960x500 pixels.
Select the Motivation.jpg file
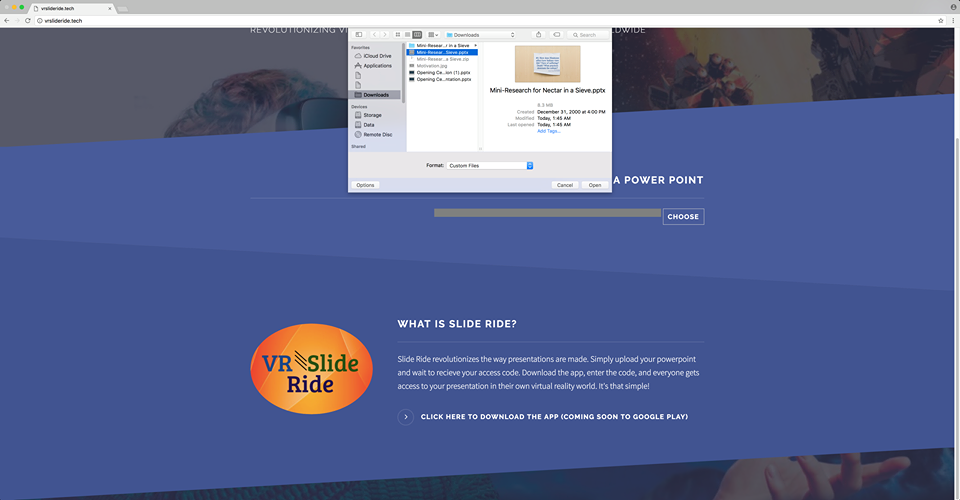[443, 66]
